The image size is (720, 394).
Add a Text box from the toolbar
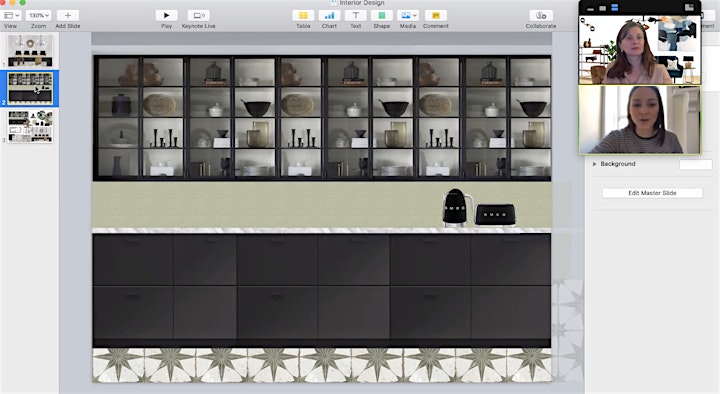[x=355, y=15]
